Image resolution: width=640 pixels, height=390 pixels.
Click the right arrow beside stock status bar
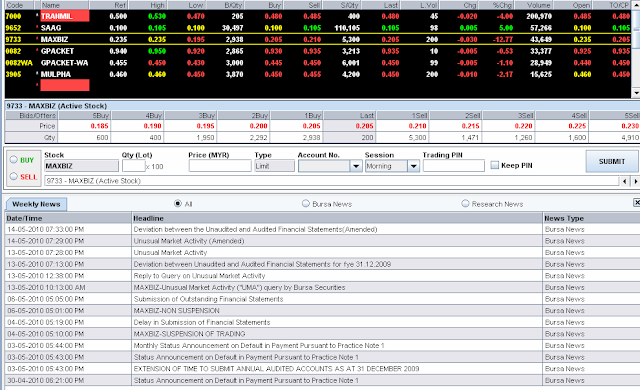tap(635, 181)
